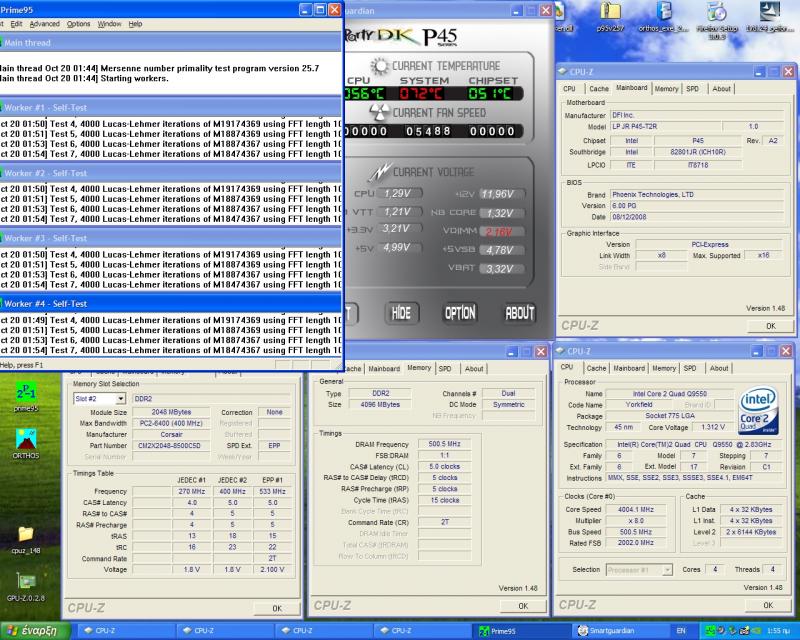Image resolution: width=800 pixels, height=640 pixels.
Task: Click OK in the CPU-Z SPD Slot #2 window
Action: click(277, 608)
